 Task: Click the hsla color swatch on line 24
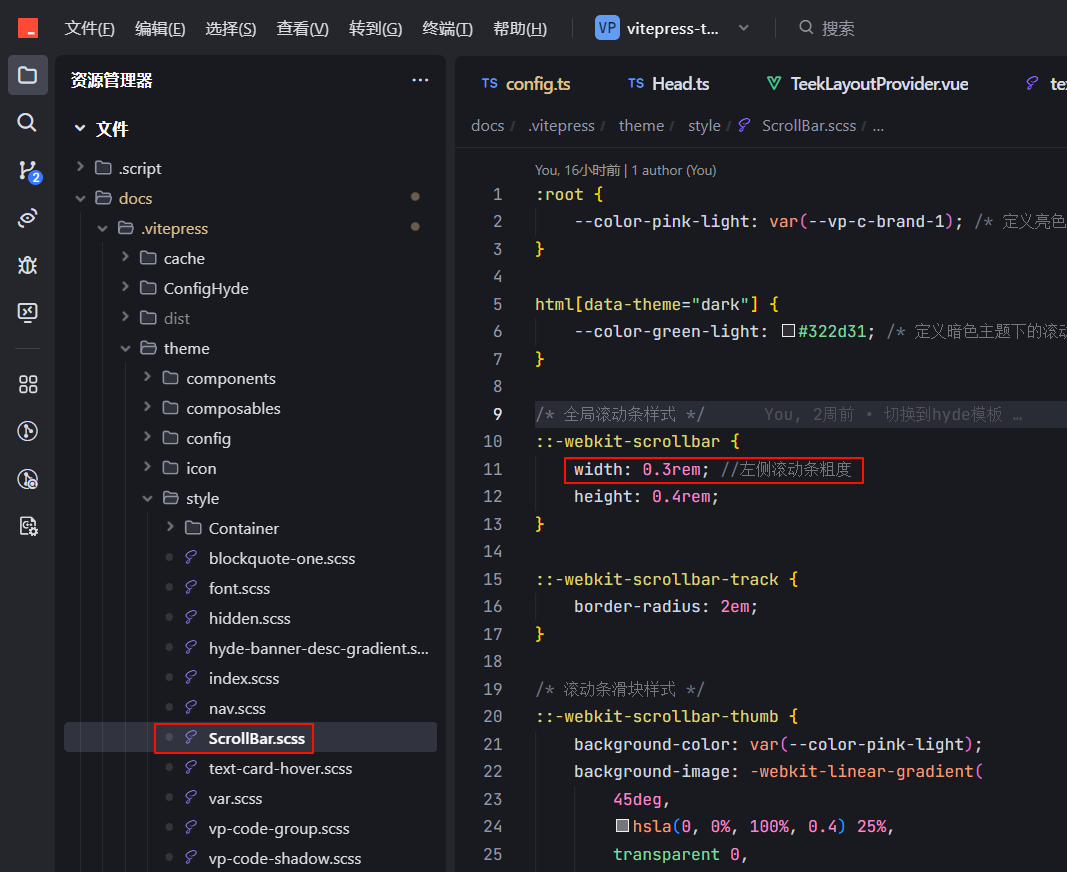pyautogui.click(x=622, y=826)
